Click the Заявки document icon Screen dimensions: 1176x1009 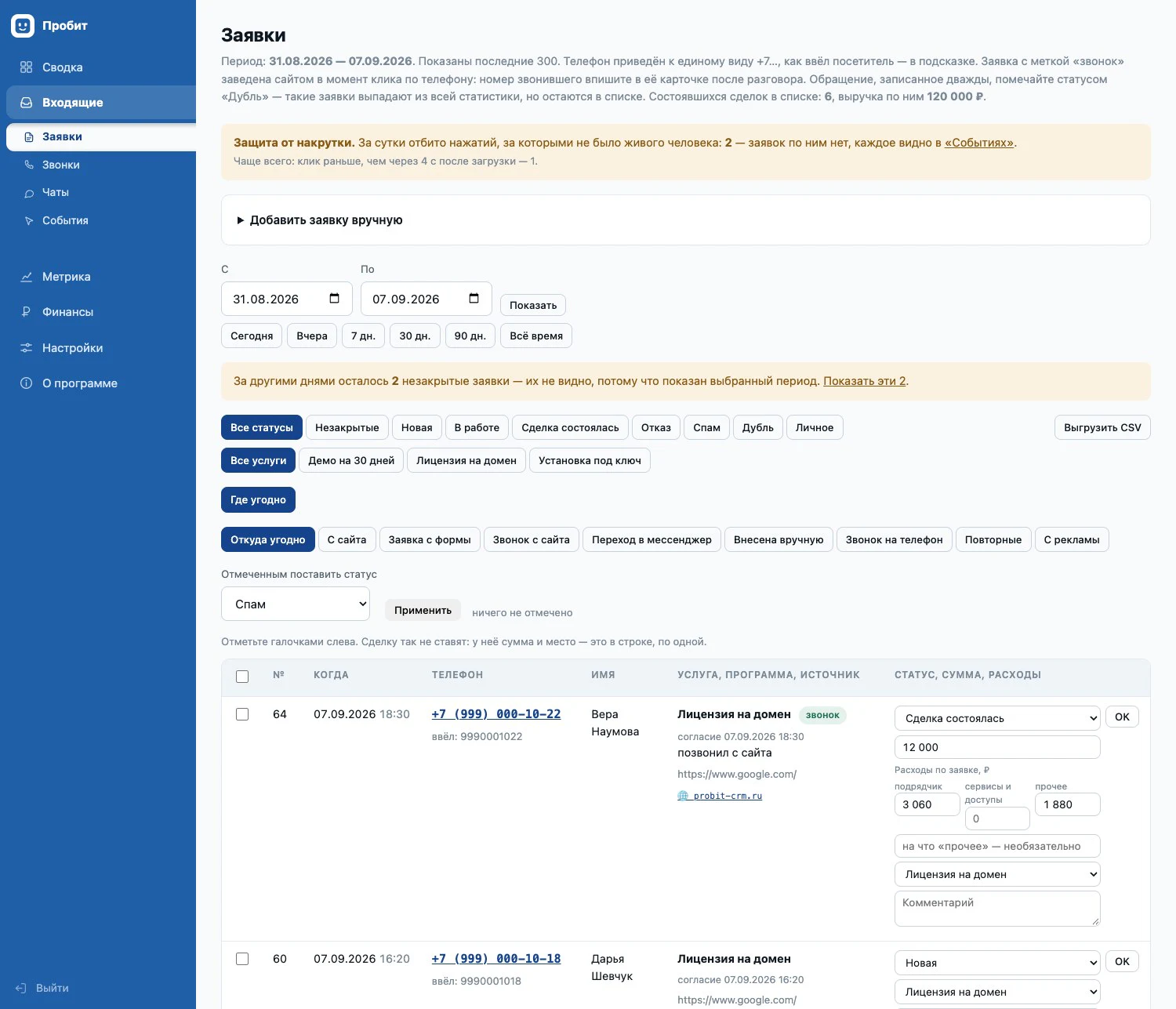(x=29, y=137)
